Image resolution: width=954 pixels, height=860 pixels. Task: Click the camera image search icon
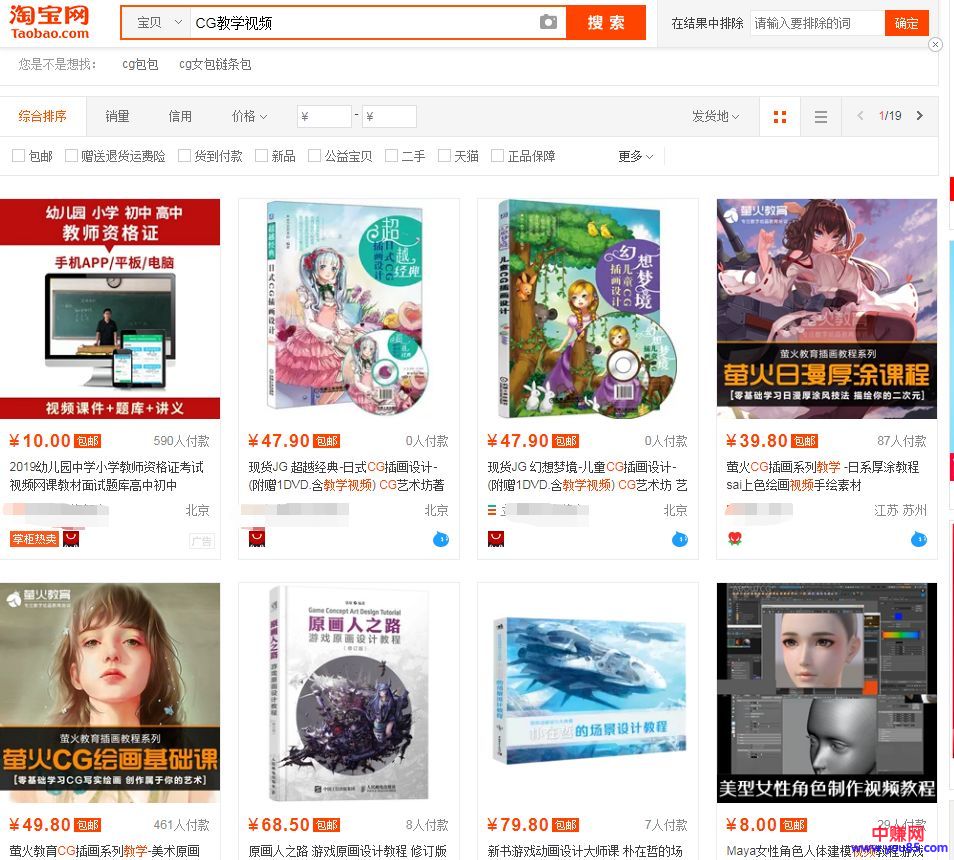click(x=548, y=22)
